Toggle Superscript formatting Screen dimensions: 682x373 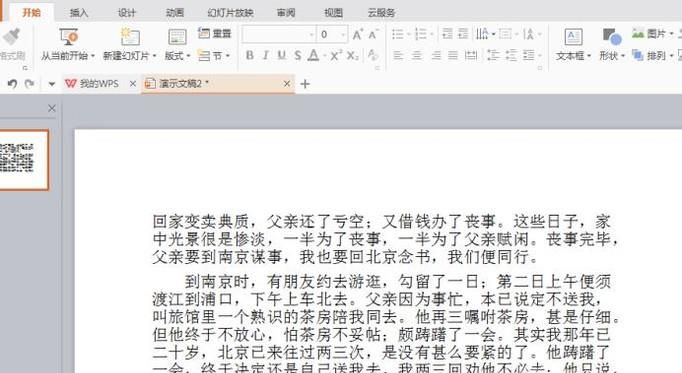tap(336, 55)
